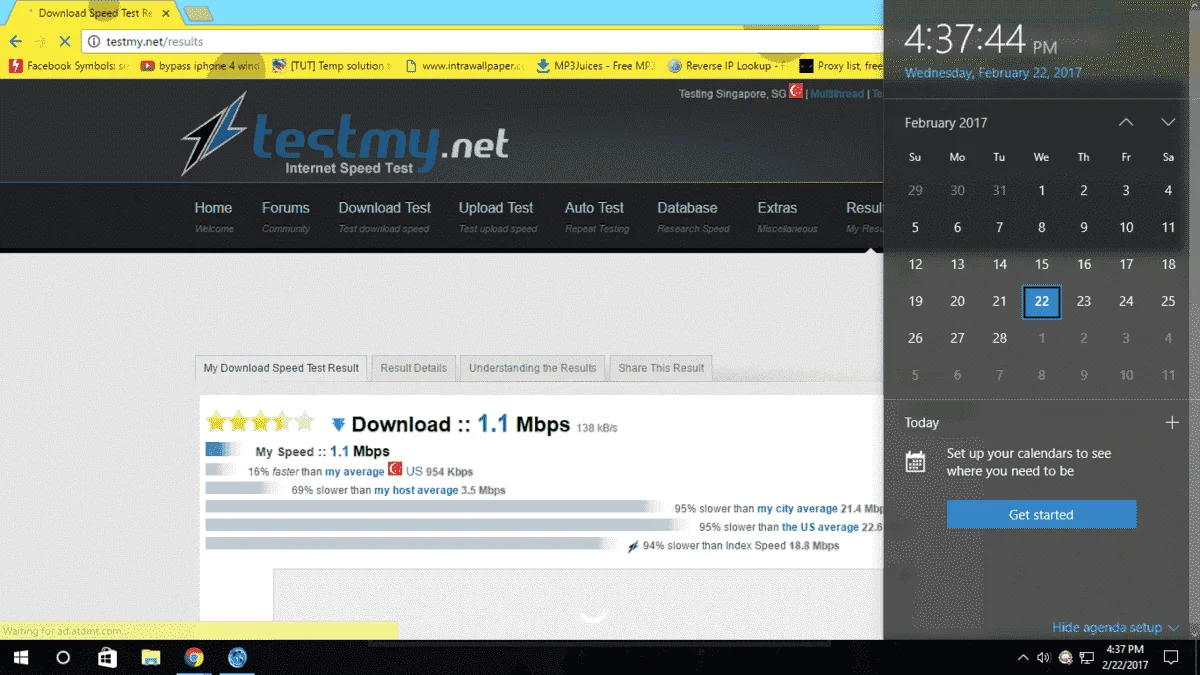Open the Extras menu item
This screenshot has height=675, width=1200.
(787, 215)
